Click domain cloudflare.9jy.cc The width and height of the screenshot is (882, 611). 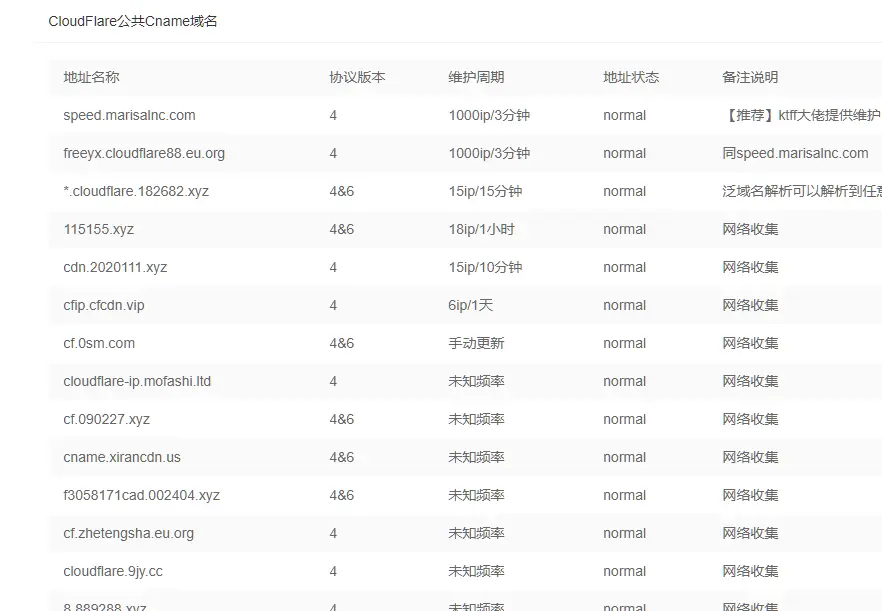(x=113, y=571)
